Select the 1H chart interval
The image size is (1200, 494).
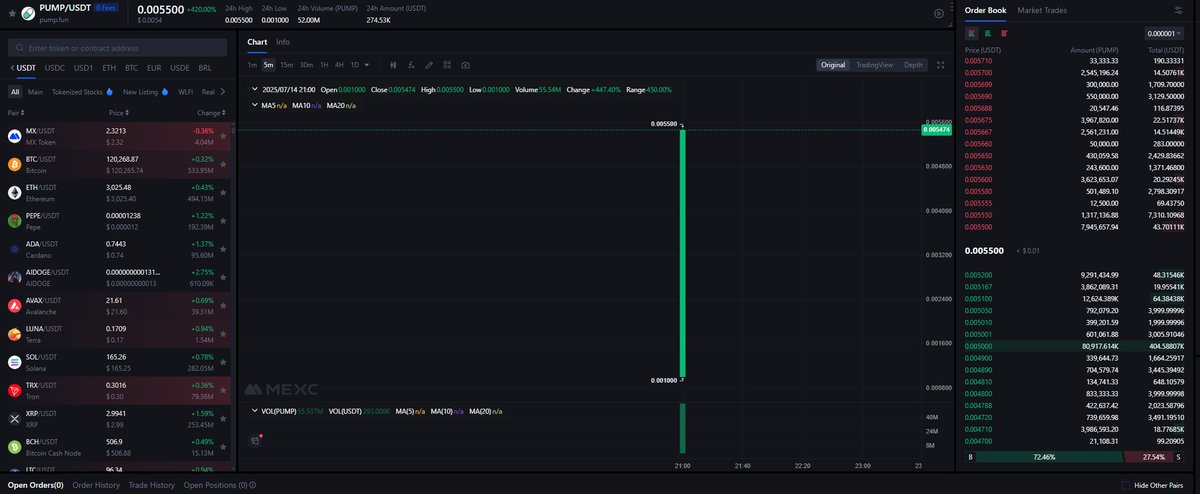(x=324, y=65)
